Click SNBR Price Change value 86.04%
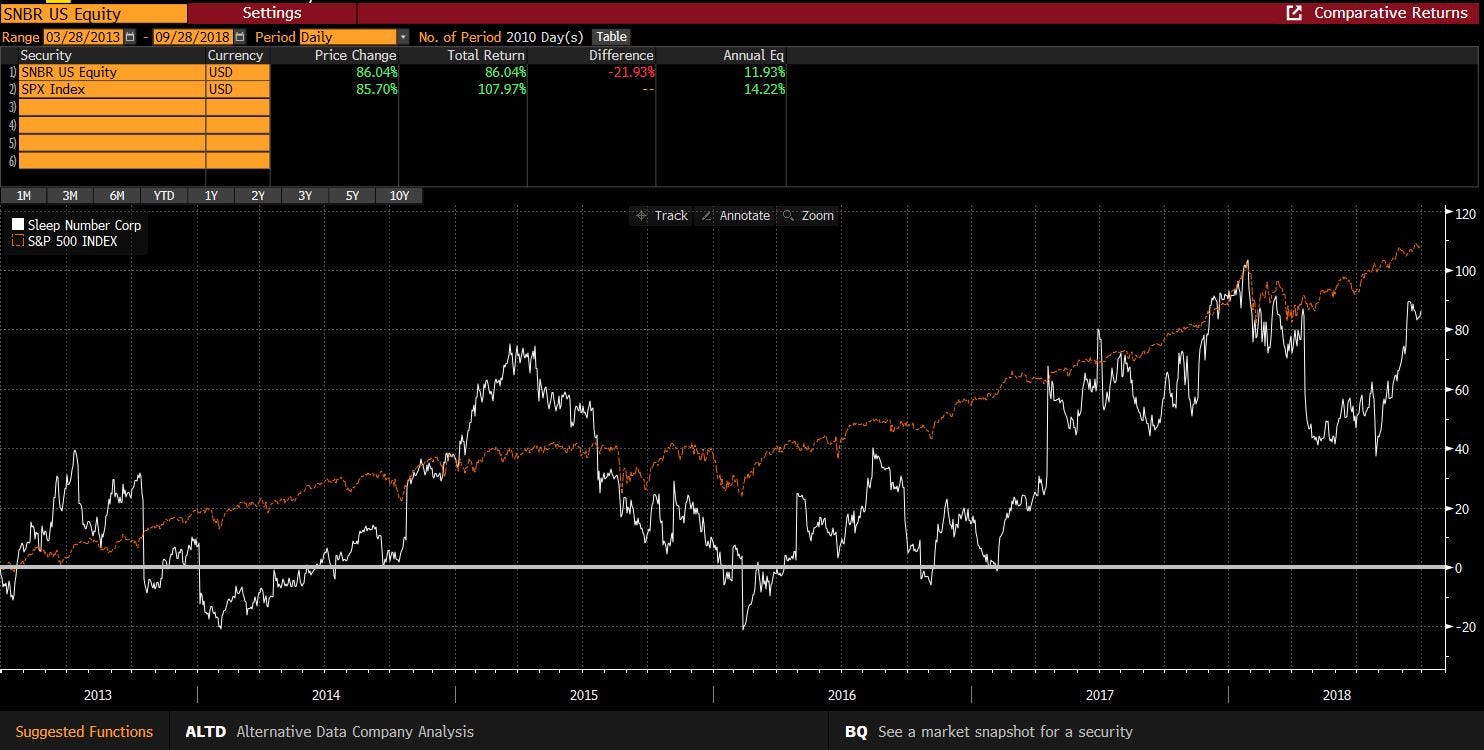This screenshot has width=1484, height=750. (376, 72)
